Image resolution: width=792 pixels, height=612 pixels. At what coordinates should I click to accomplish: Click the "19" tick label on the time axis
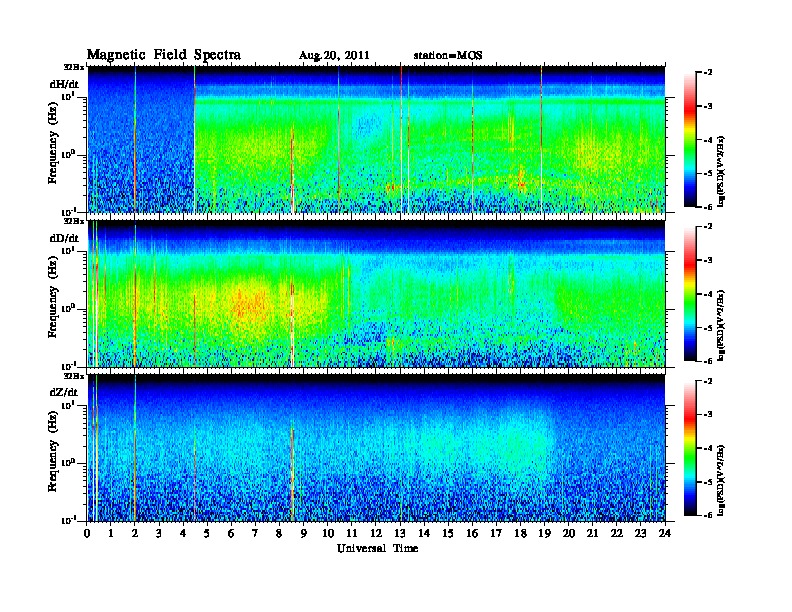(x=544, y=534)
